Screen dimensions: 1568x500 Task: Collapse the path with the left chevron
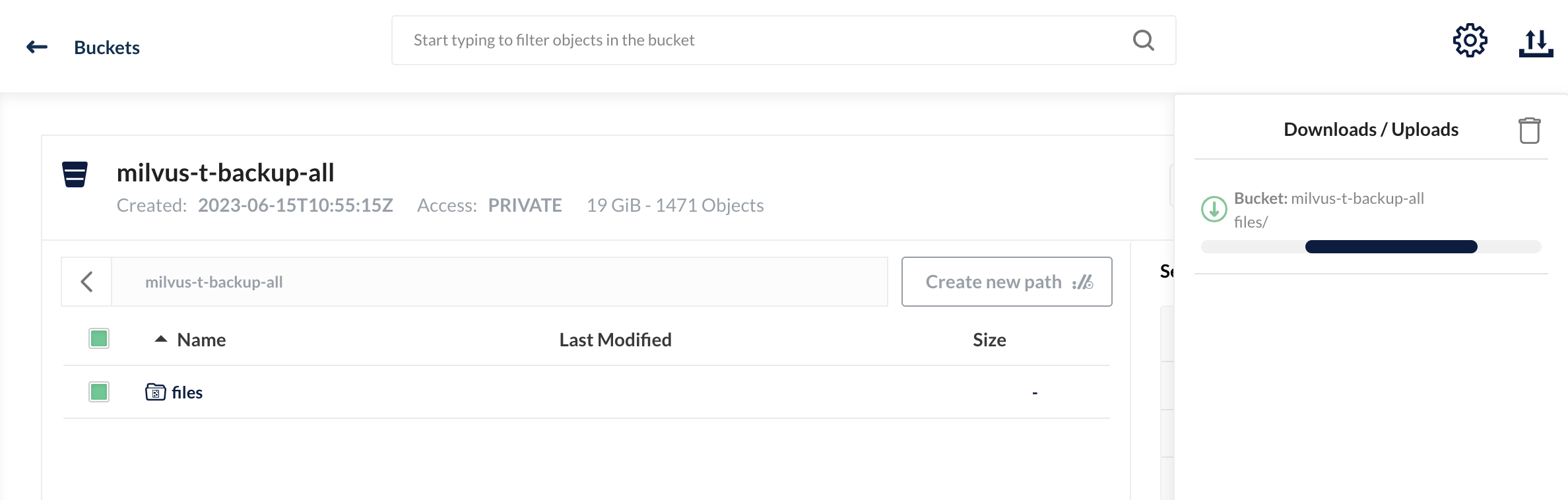[86, 281]
